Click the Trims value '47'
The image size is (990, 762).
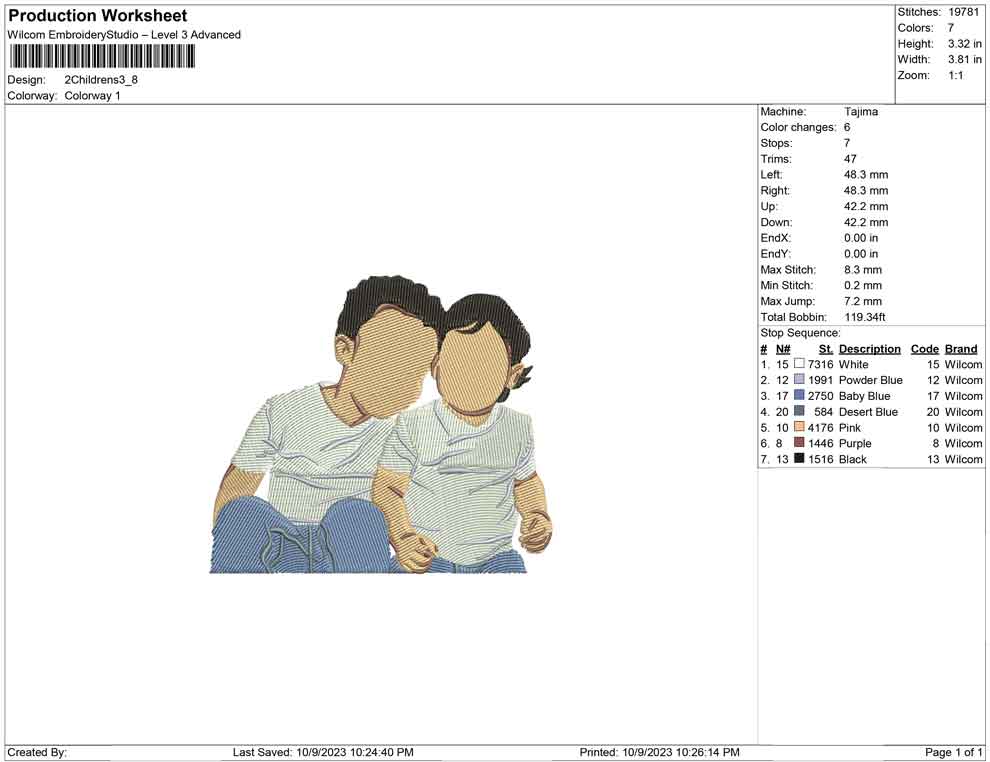click(x=850, y=159)
